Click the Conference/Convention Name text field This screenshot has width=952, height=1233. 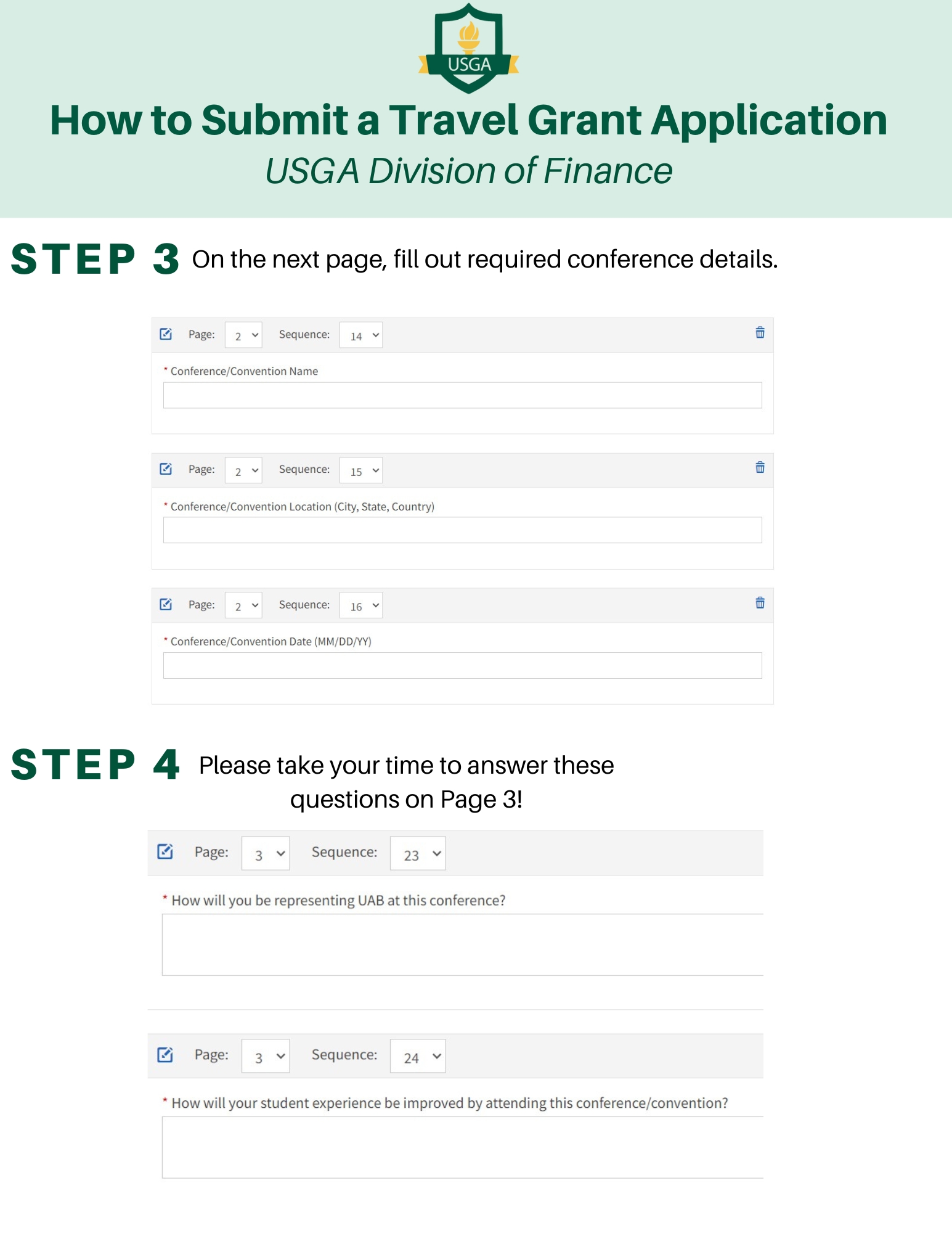pos(462,395)
